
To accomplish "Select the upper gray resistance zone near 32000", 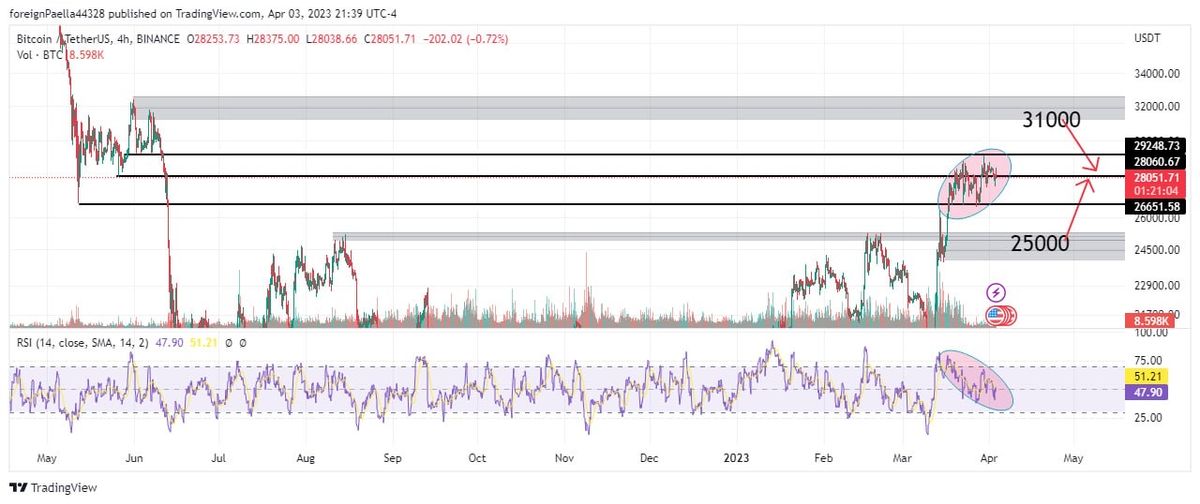I will click(600, 108).
